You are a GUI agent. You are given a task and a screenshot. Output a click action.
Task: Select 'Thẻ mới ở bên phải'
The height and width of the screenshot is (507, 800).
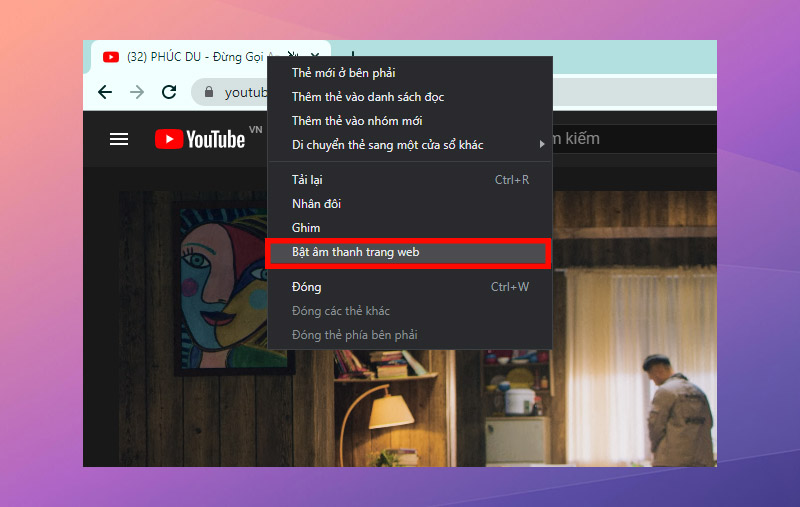coord(343,73)
